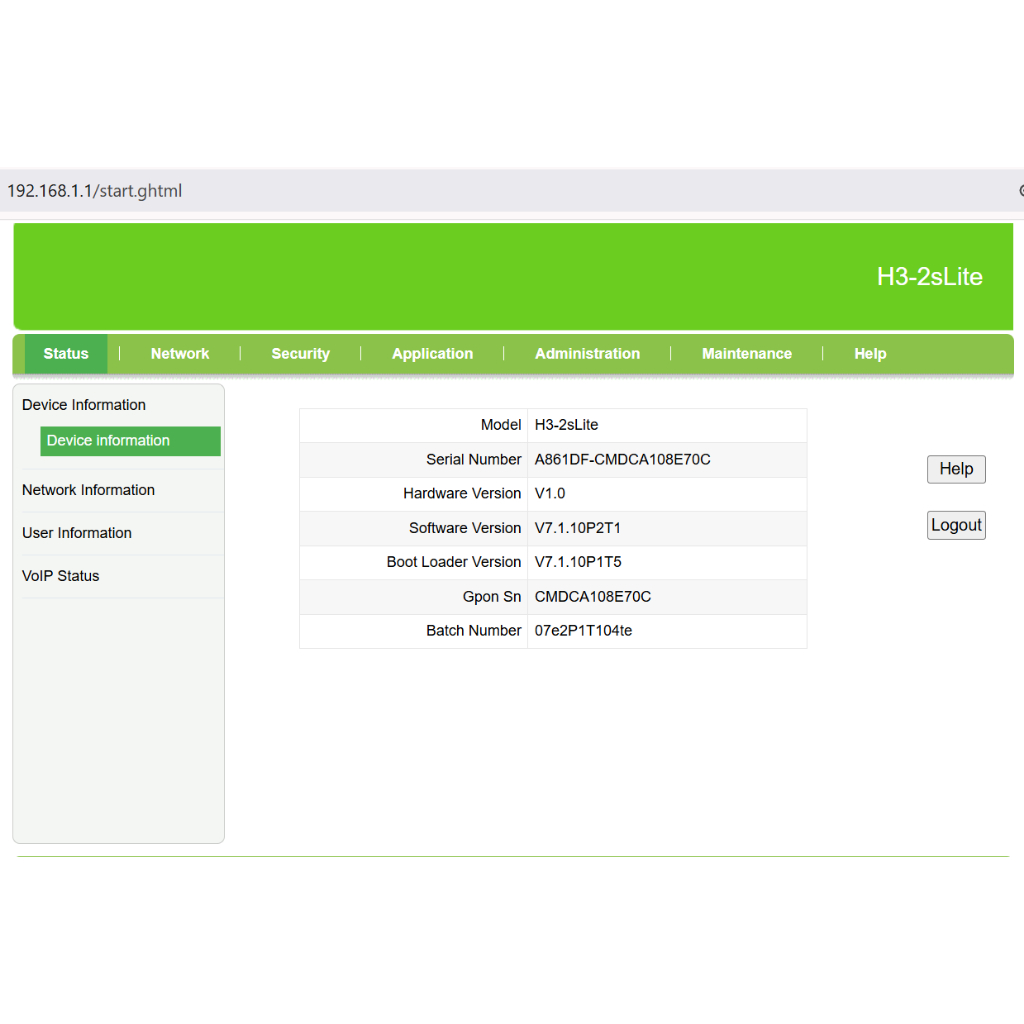
Task: Go to the Application tab
Action: [432, 354]
